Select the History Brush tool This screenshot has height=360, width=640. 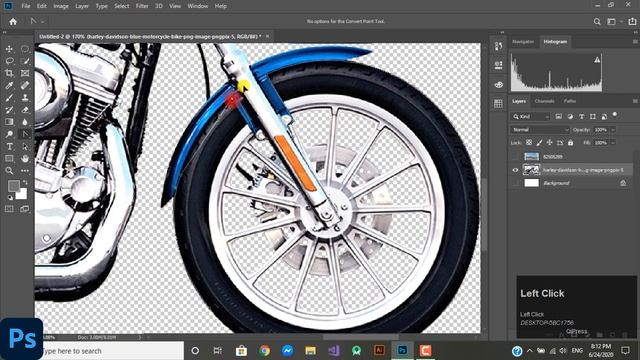pyautogui.click(x=9, y=110)
